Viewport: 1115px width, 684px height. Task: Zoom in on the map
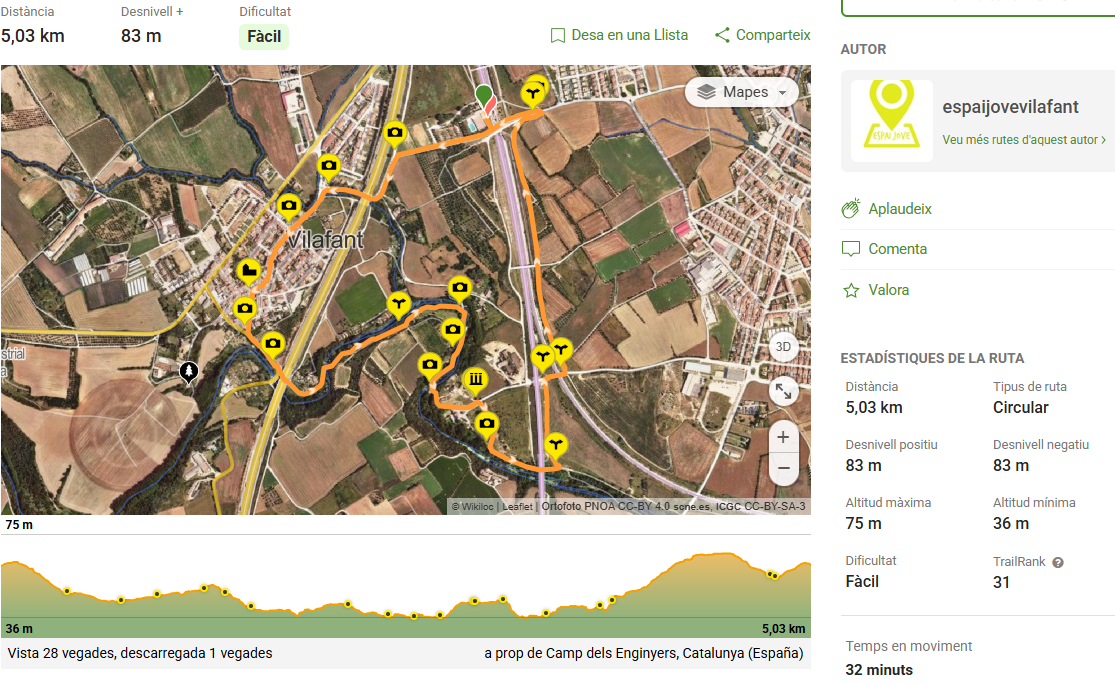pyautogui.click(x=783, y=437)
